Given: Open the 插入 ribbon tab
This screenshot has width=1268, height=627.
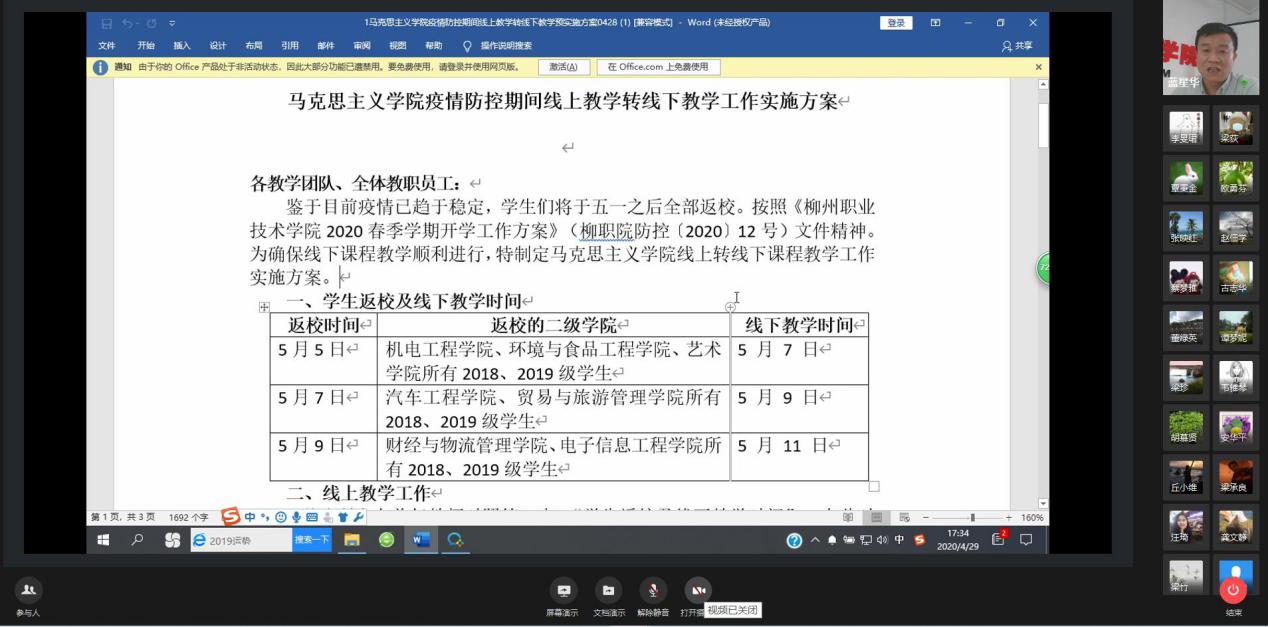Looking at the screenshot, I should click(182, 45).
